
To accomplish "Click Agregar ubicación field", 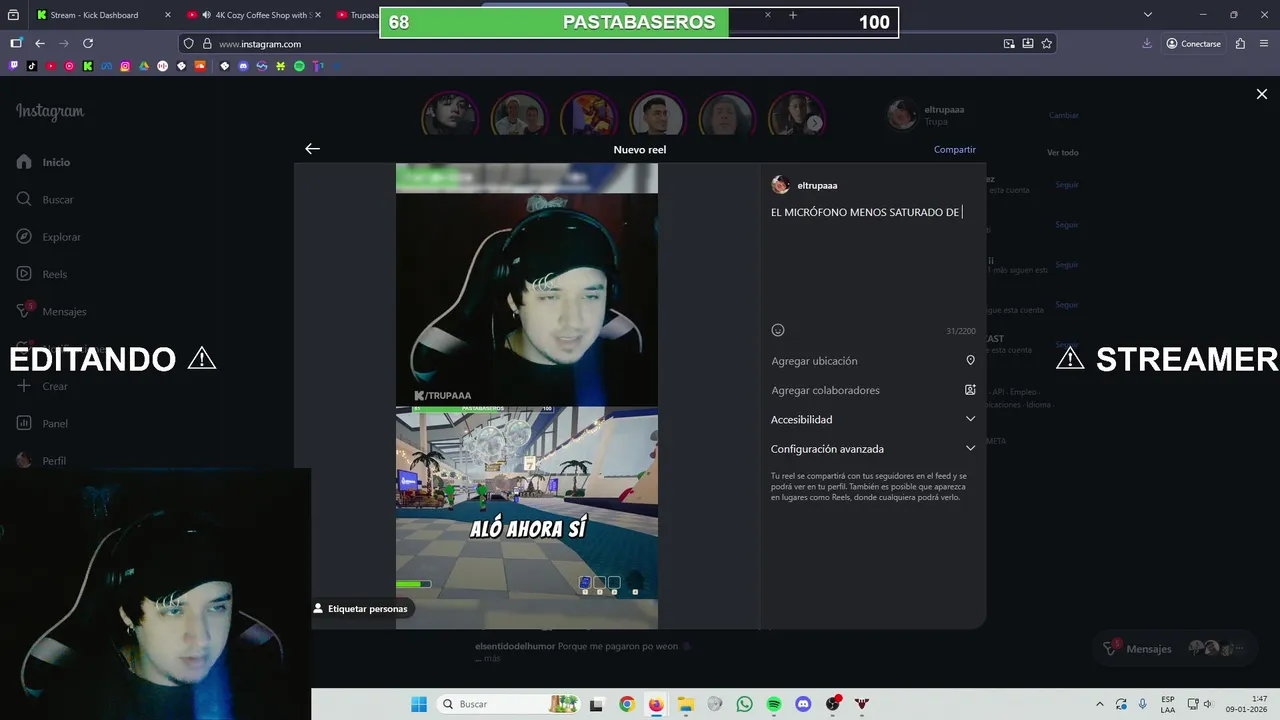I will coord(873,361).
